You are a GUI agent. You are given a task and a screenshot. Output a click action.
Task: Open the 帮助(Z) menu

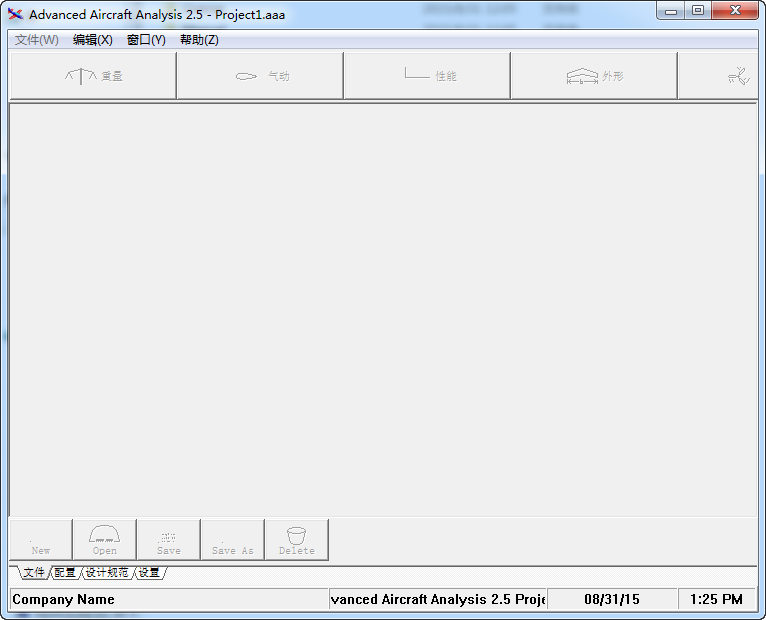(x=199, y=40)
